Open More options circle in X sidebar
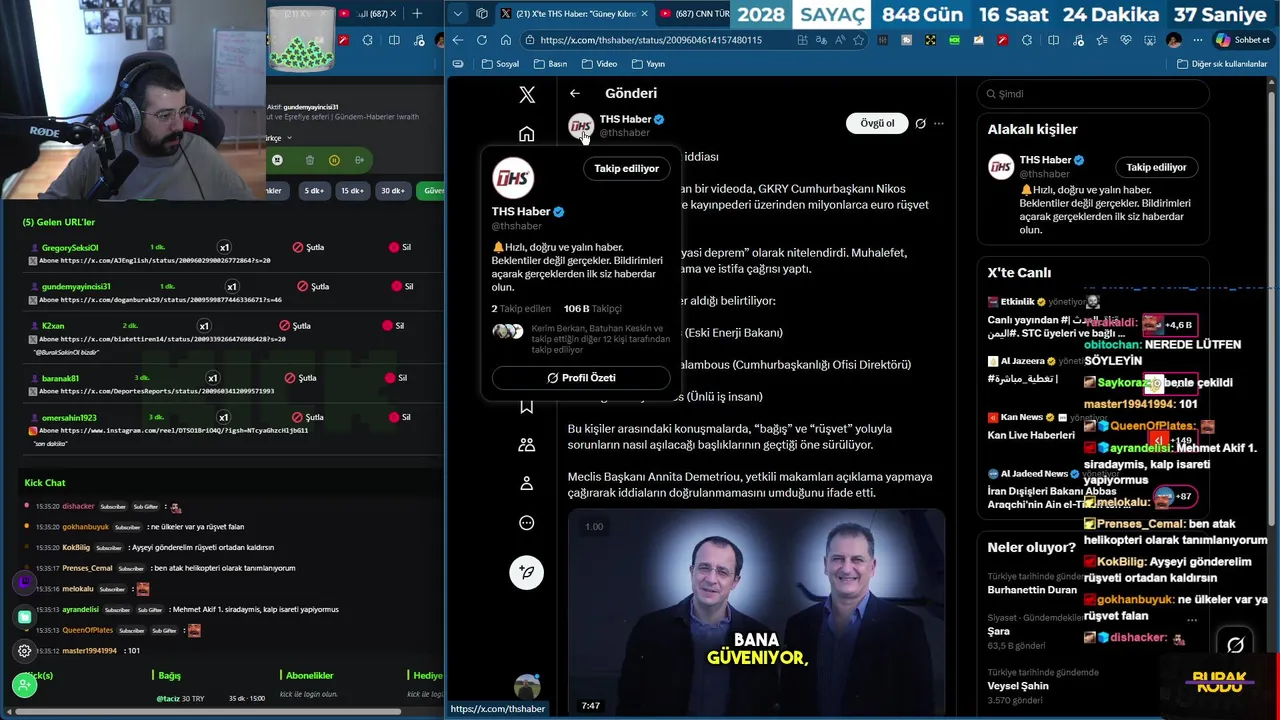The image size is (1280, 720). pos(527,523)
